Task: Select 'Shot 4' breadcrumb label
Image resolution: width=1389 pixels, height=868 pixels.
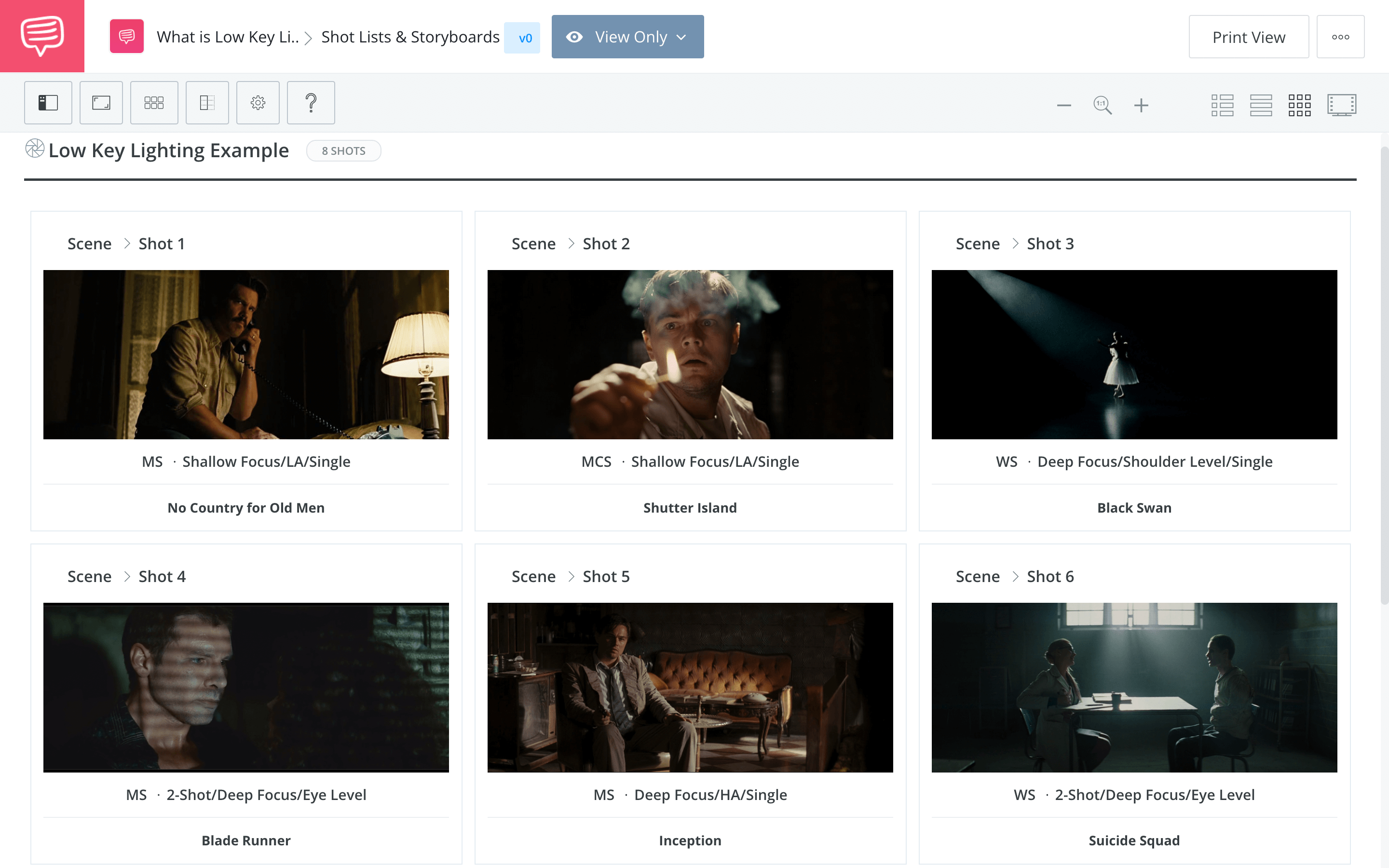Action: pyautogui.click(x=163, y=576)
